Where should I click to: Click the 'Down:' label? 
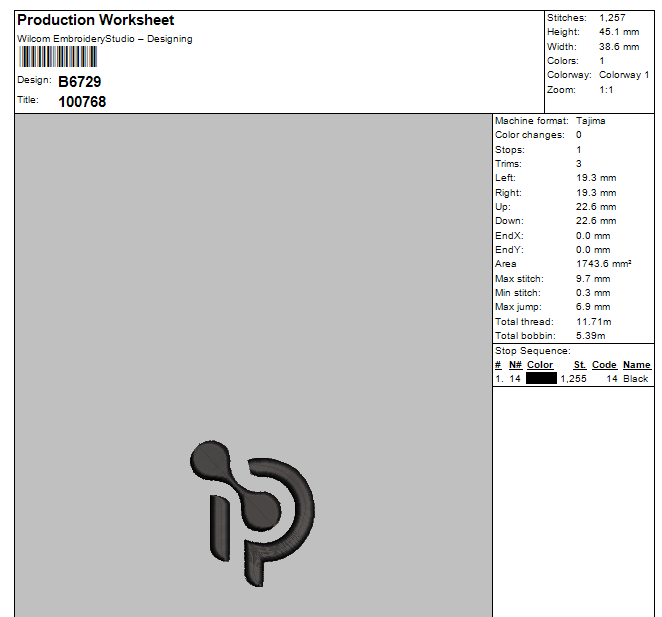click(x=510, y=221)
